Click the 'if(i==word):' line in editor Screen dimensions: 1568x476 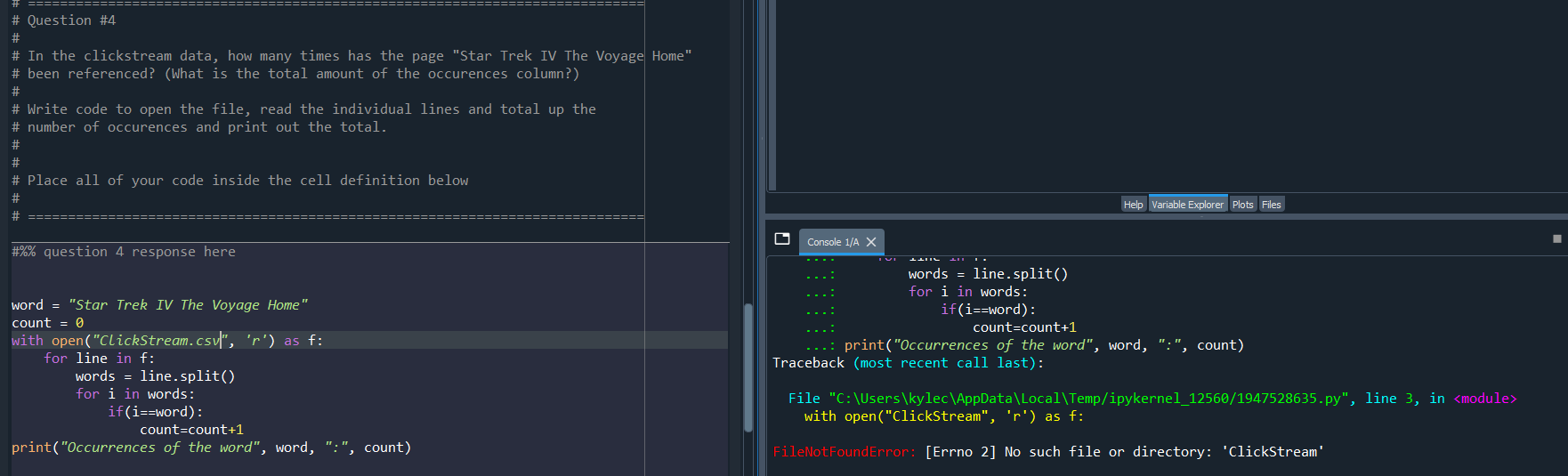pos(155,412)
